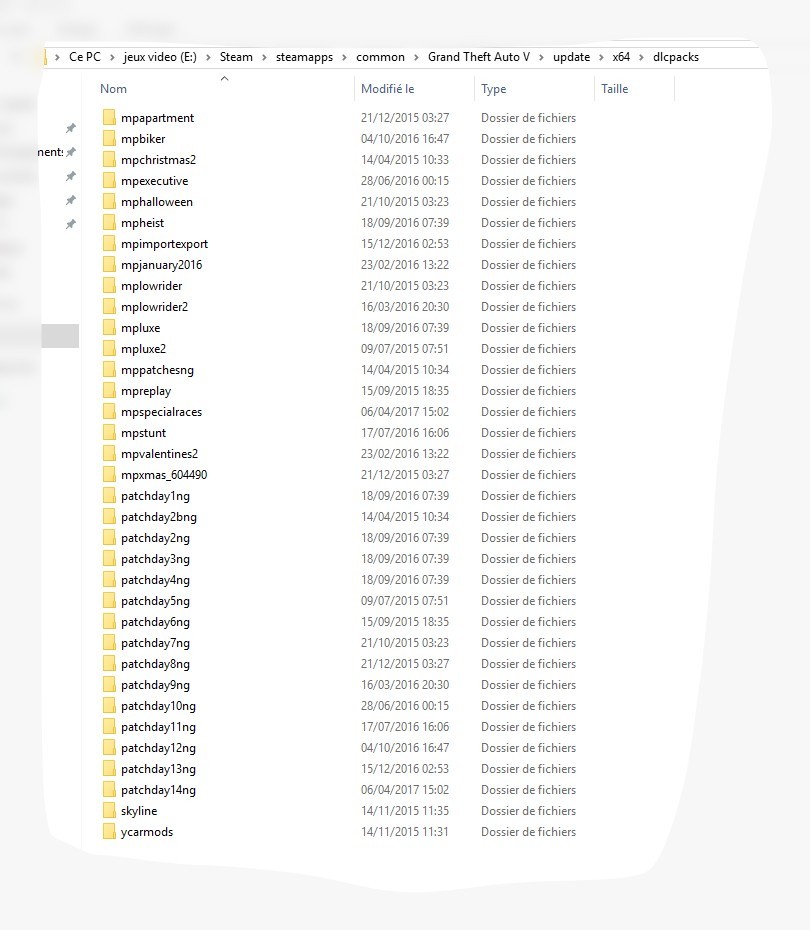The image size is (810, 930).
Task: Click the mplowrider folder icon
Action: [109, 285]
